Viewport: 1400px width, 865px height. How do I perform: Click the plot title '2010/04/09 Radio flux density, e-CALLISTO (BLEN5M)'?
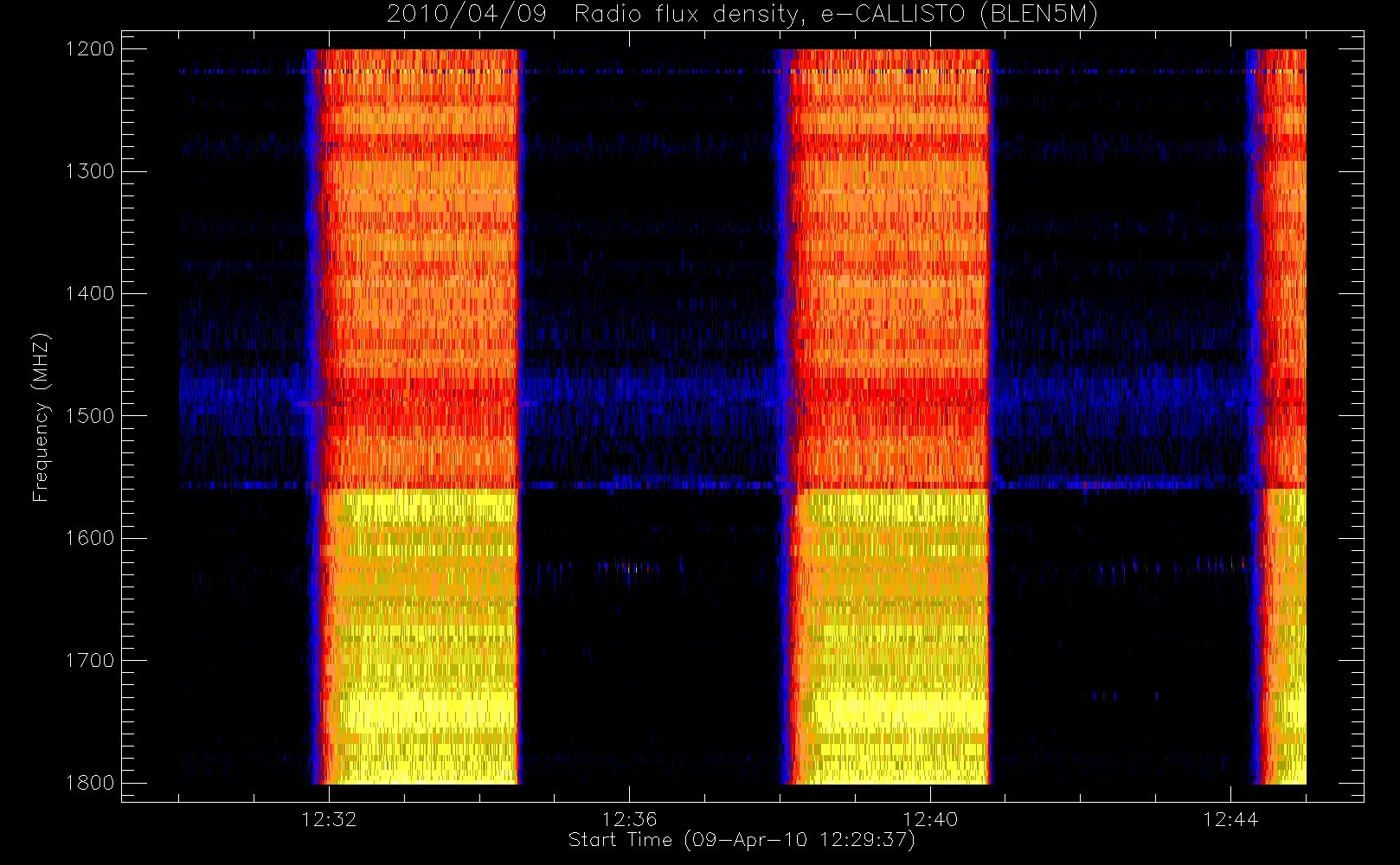coord(742,15)
